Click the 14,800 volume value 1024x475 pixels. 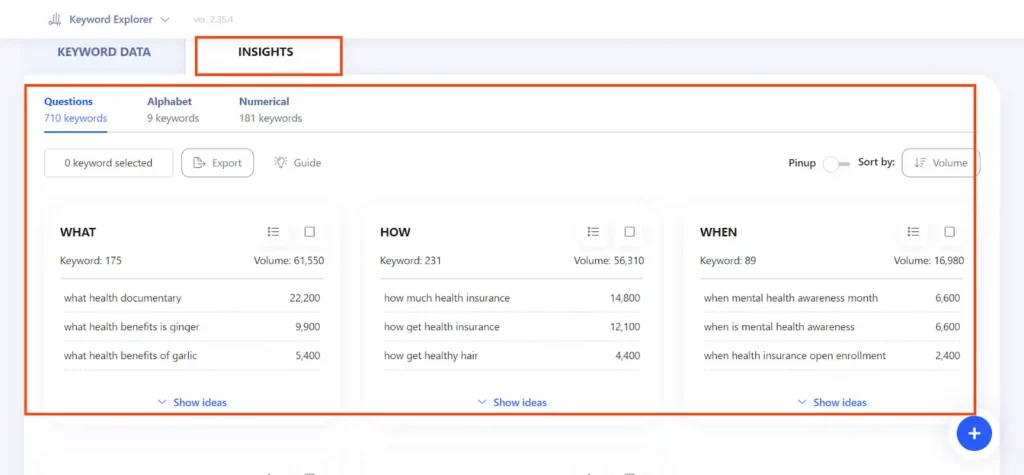click(625, 298)
